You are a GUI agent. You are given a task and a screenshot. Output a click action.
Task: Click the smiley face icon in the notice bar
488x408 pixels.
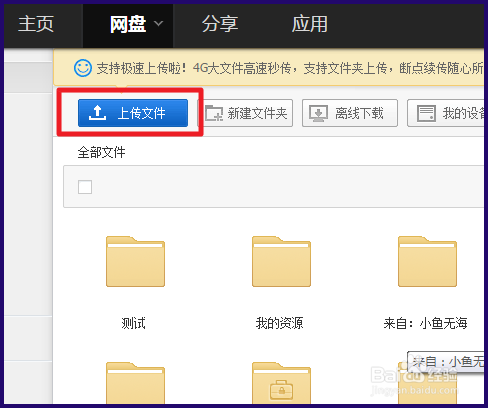click(x=83, y=68)
